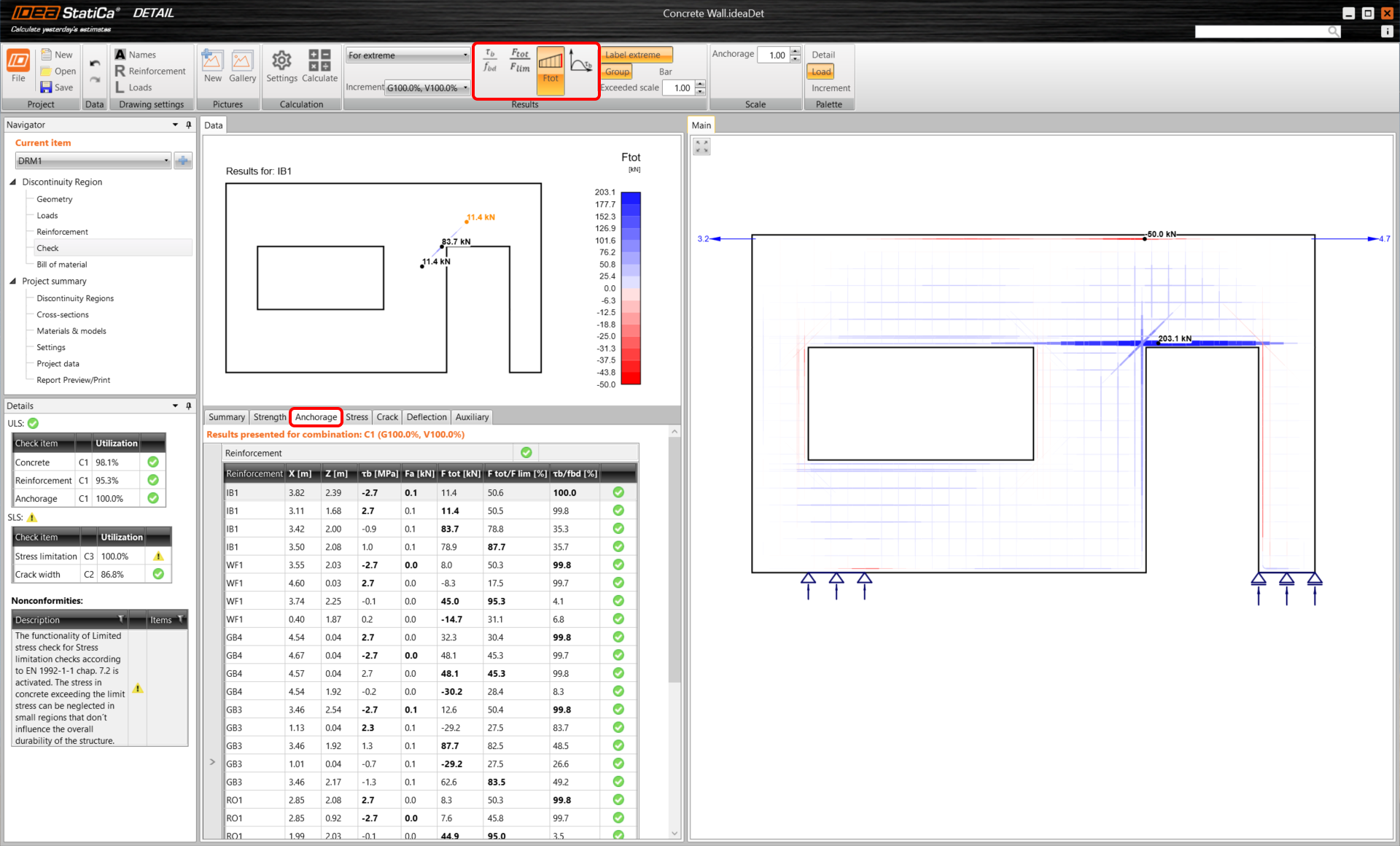The height and width of the screenshot is (846, 1400).
Task: Open the pictures Gallery
Action: point(242,65)
